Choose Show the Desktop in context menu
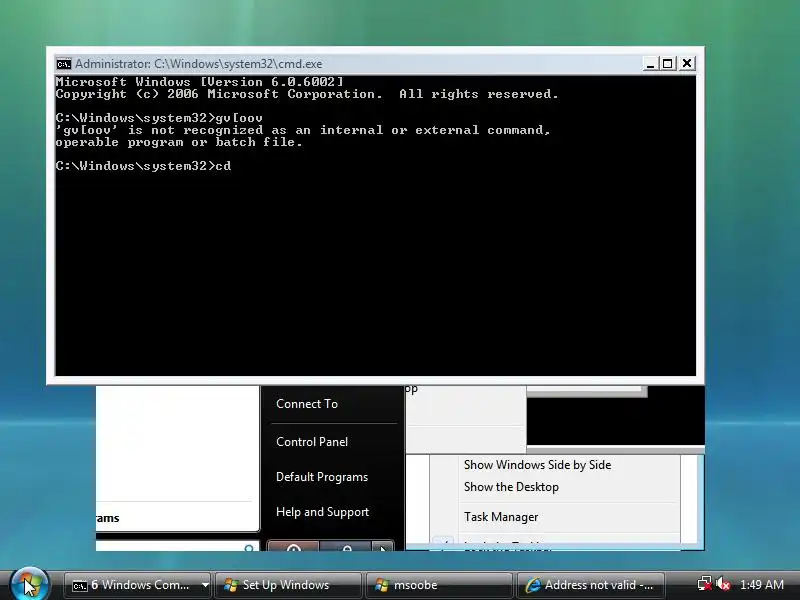This screenshot has height=600, width=800. (511, 487)
